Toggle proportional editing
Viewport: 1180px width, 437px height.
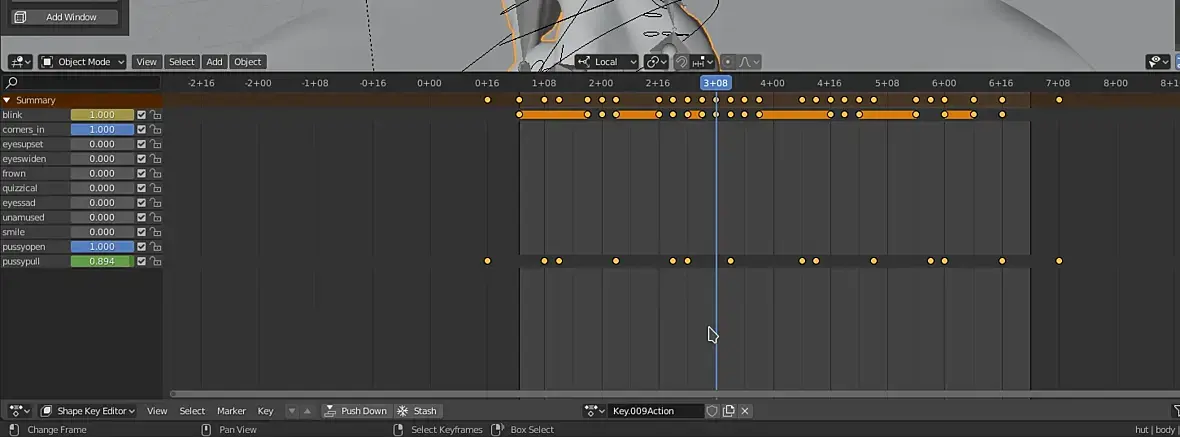[728, 62]
